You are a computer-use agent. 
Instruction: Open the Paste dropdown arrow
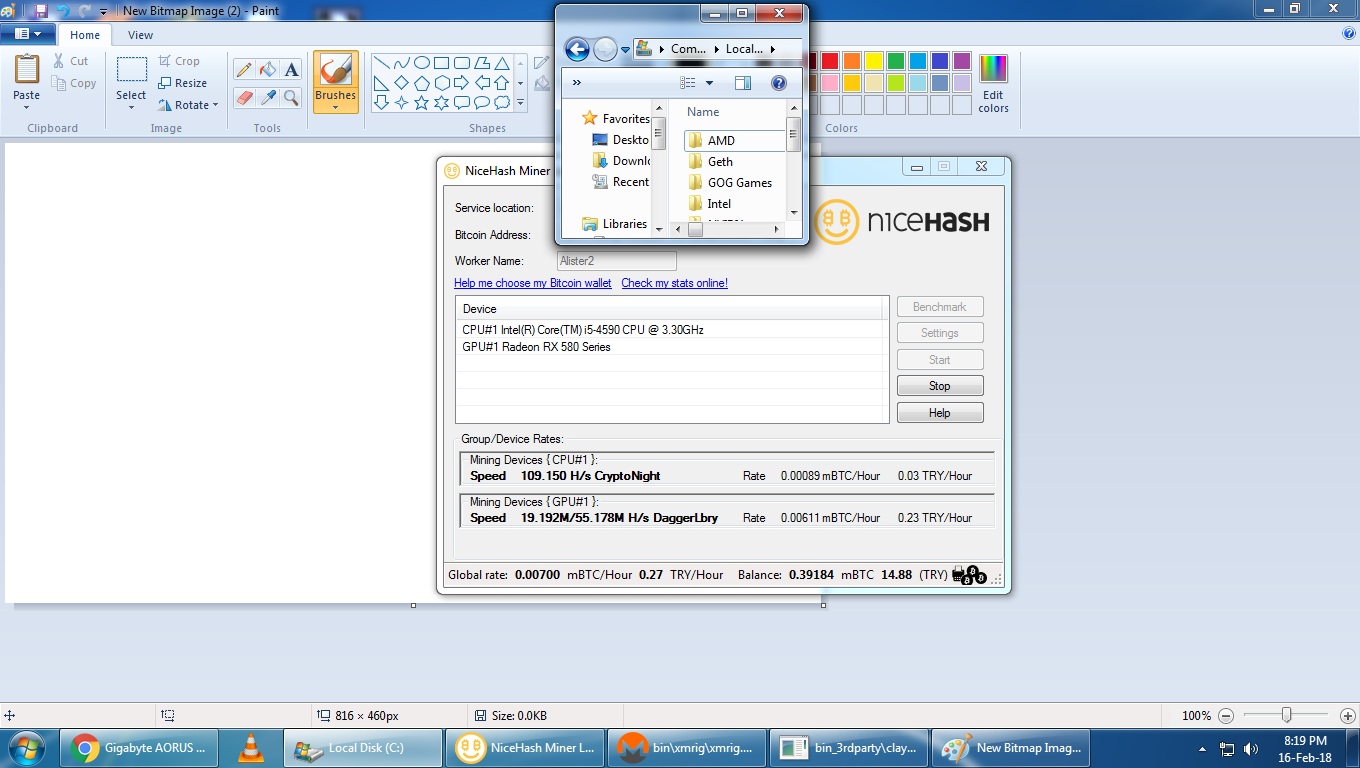27,107
